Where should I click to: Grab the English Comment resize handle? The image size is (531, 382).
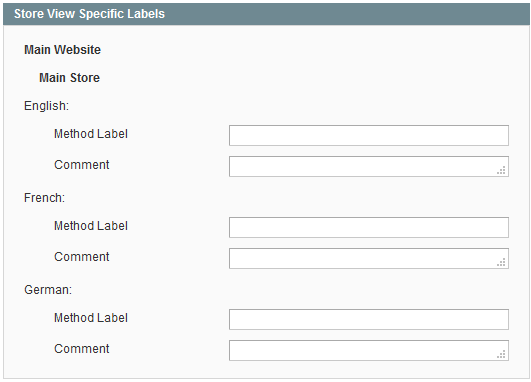pos(501,170)
